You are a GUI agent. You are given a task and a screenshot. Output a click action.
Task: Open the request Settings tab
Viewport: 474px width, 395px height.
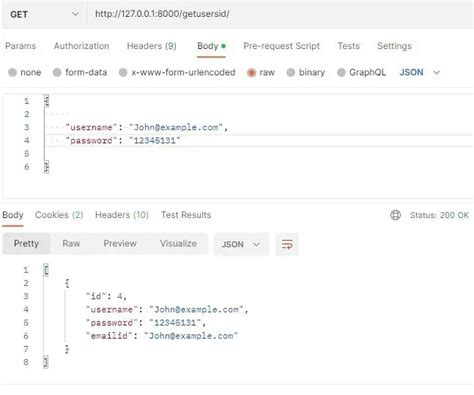394,46
